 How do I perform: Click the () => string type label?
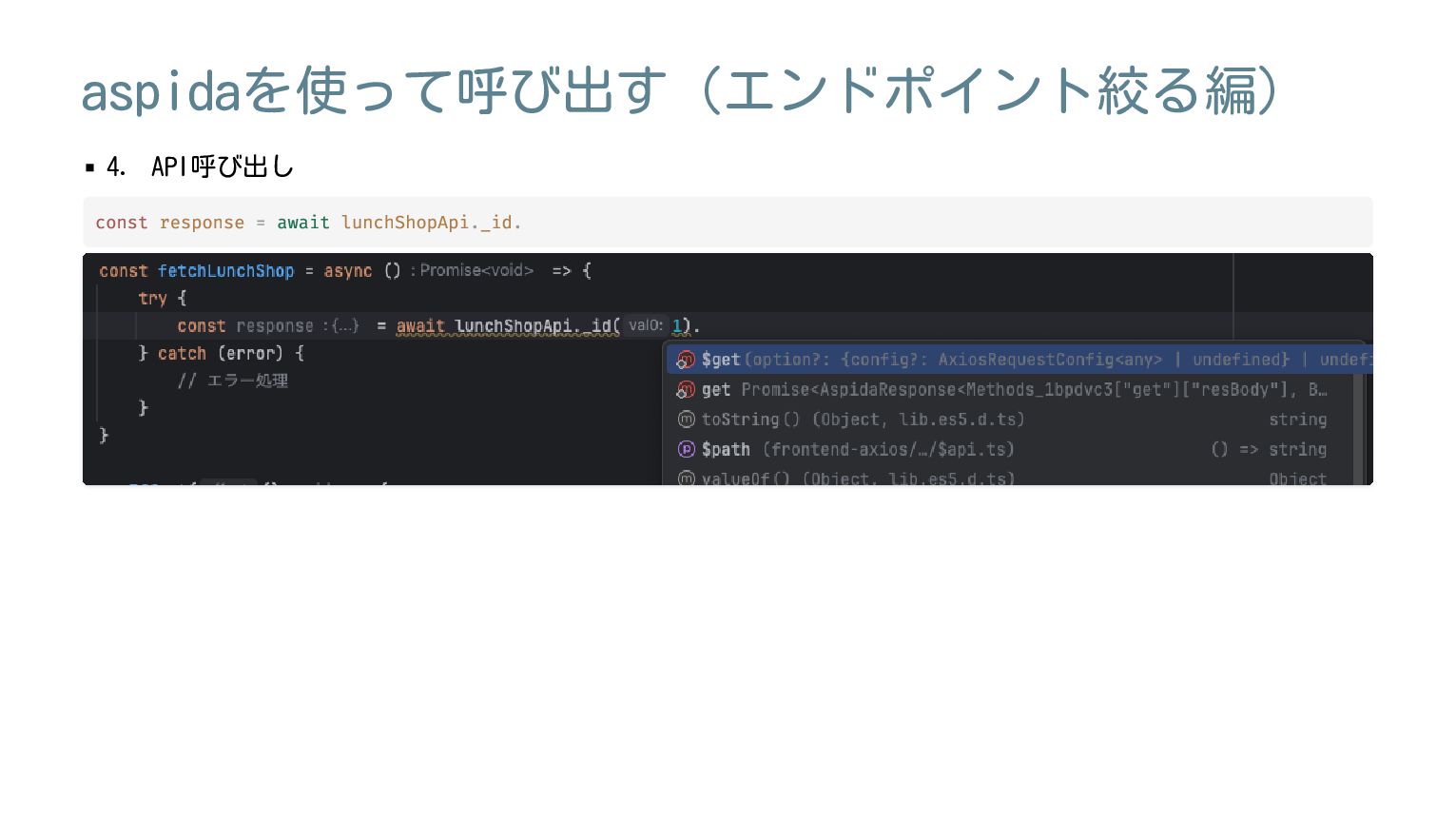[1269, 449]
